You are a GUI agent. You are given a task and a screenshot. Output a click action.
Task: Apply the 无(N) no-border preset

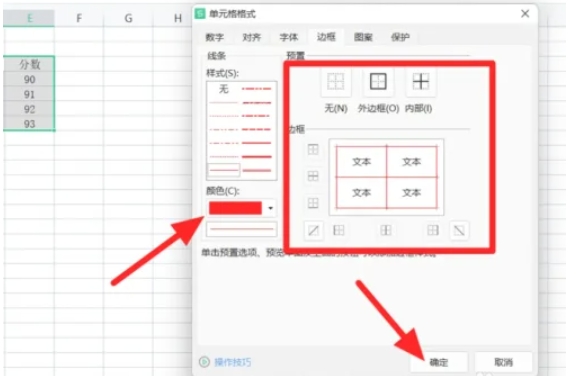[335, 82]
